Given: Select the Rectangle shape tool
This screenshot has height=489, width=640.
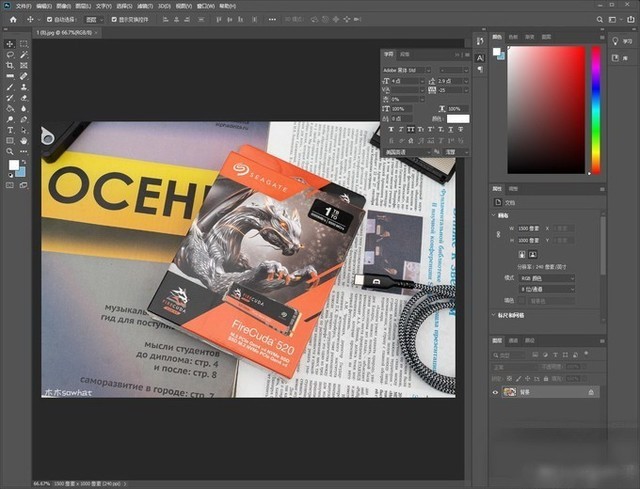Looking at the screenshot, I should point(10,141).
